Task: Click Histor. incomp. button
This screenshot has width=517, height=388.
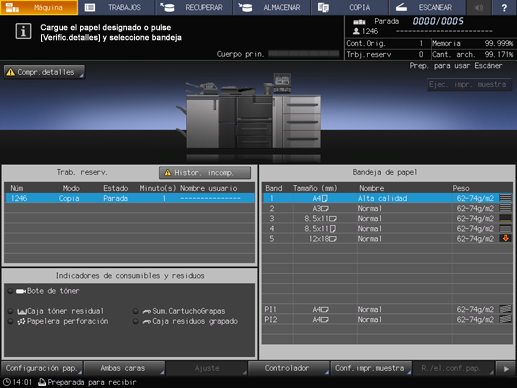Action: (x=205, y=173)
